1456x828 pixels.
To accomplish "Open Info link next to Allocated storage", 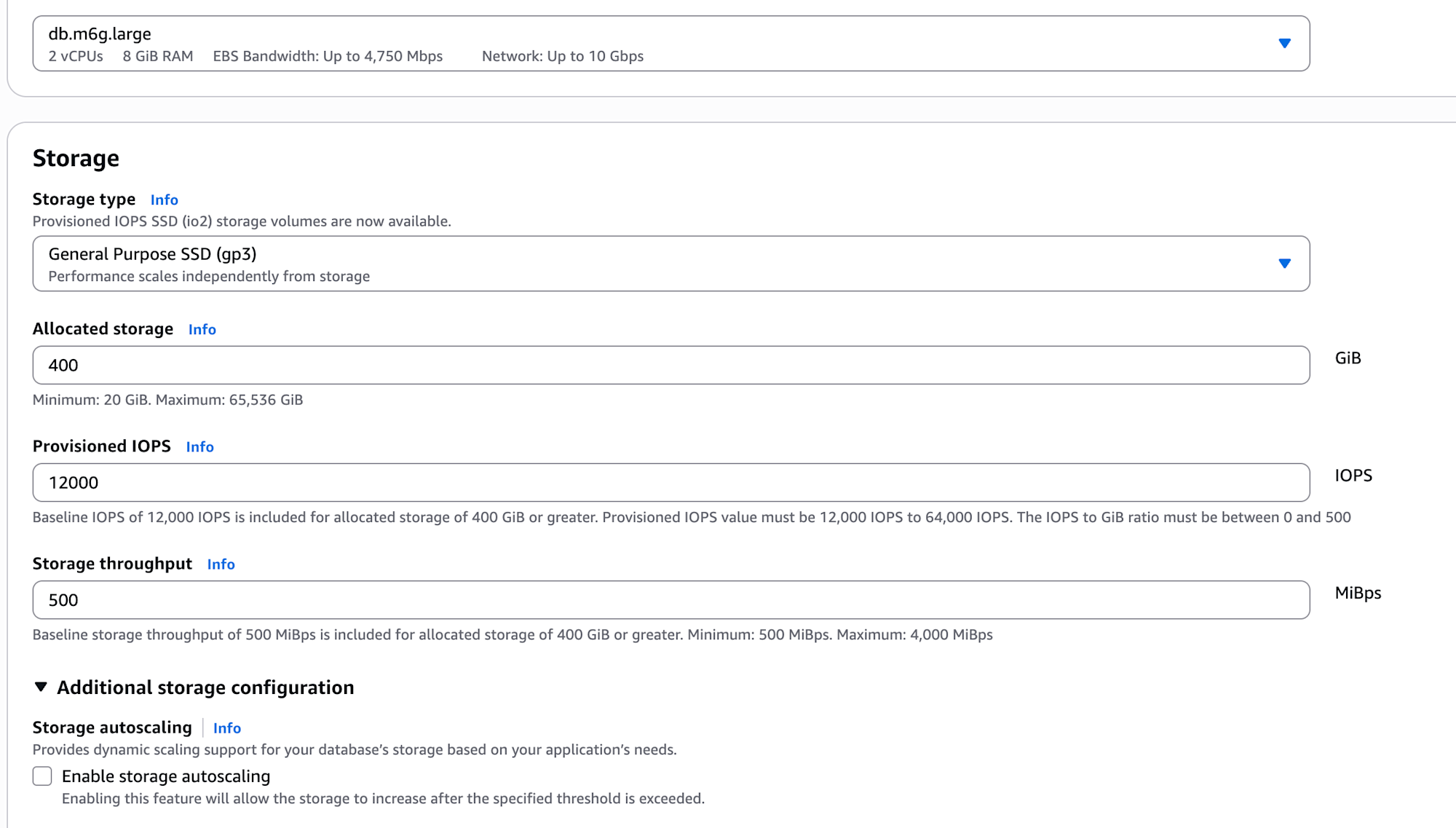I will (202, 329).
